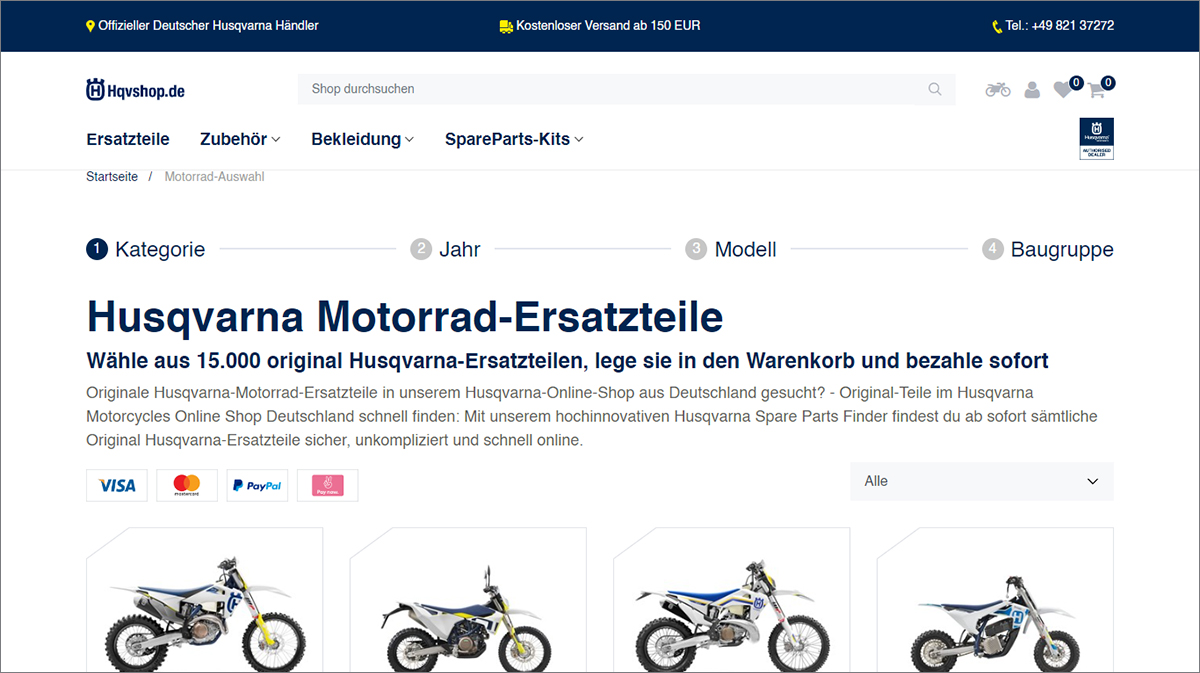Click the Motorrad-Auswahl breadcrumb
This screenshot has height=673, width=1200.
(x=214, y=177)
